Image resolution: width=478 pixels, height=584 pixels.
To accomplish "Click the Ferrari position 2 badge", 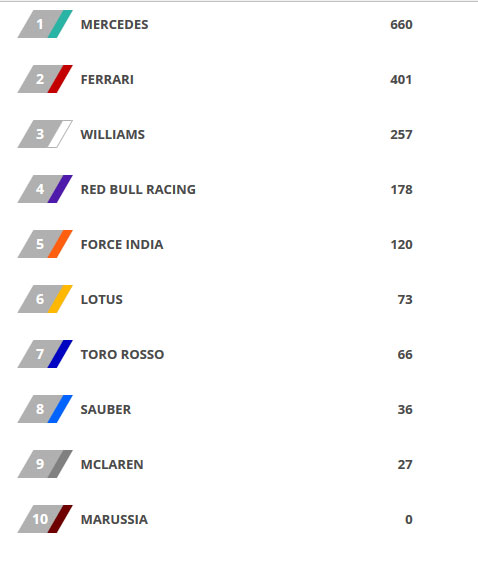I will pyautogui.click(x=45, y=79).
